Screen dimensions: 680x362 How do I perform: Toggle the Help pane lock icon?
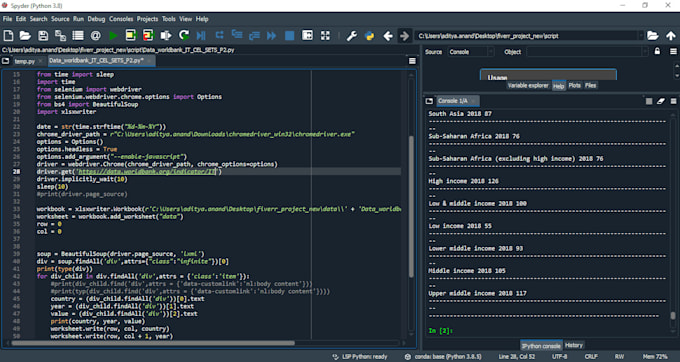point(657,52)
